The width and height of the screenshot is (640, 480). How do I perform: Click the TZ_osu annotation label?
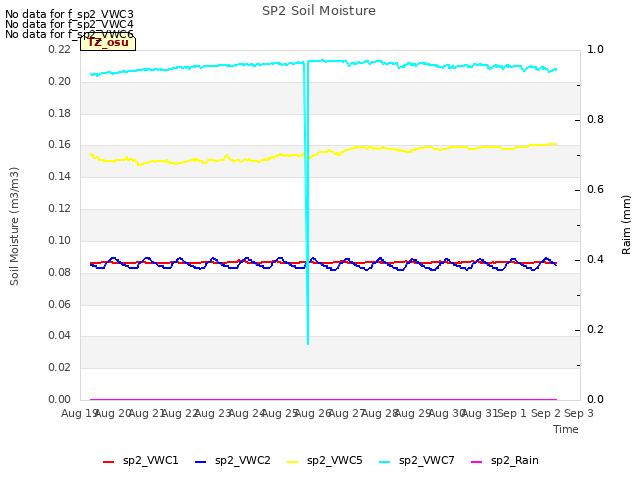coord(108,43)
